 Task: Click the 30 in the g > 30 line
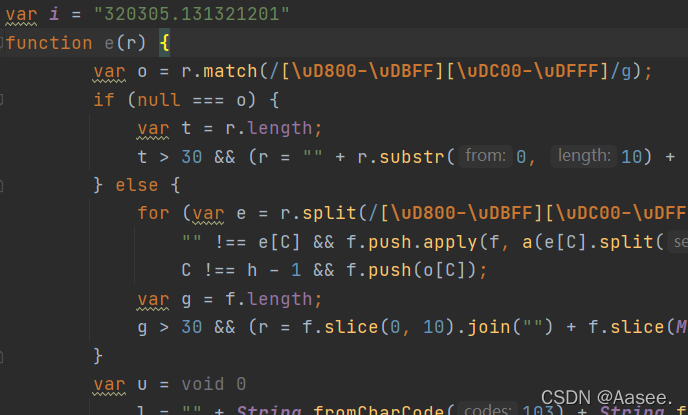pyautogui.click(x=192, y=327)
